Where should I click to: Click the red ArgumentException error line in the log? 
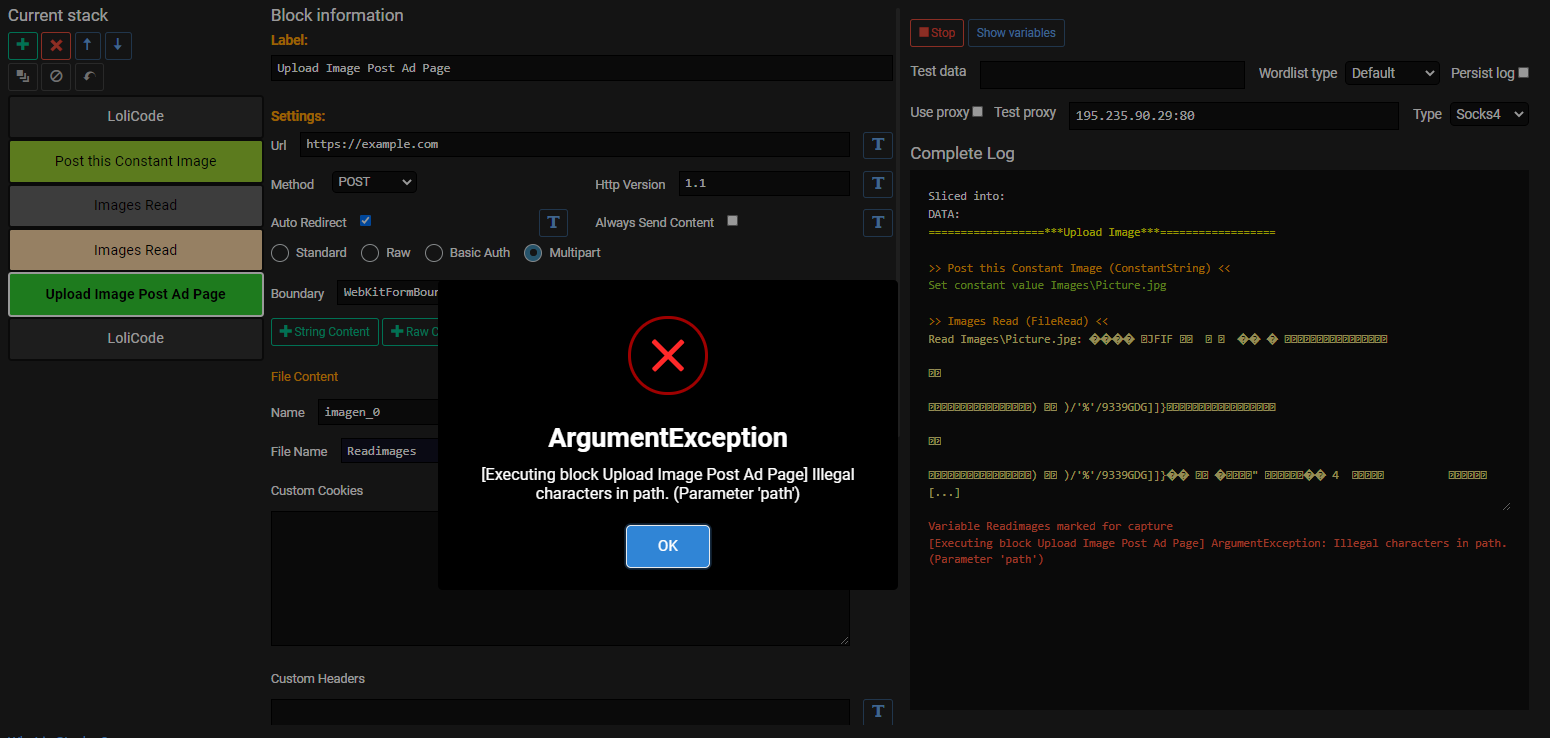[1217, 551]
